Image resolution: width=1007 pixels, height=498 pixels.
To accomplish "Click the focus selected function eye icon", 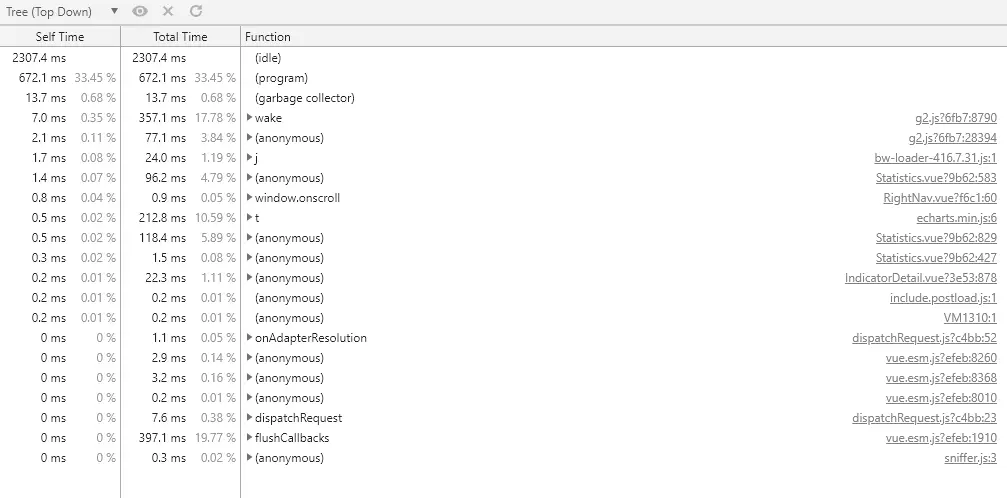I will pos(139,11).
